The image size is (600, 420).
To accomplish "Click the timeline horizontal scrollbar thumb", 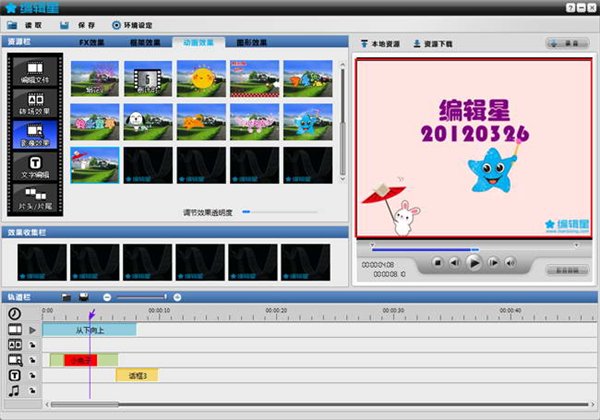I will [85, 404].
